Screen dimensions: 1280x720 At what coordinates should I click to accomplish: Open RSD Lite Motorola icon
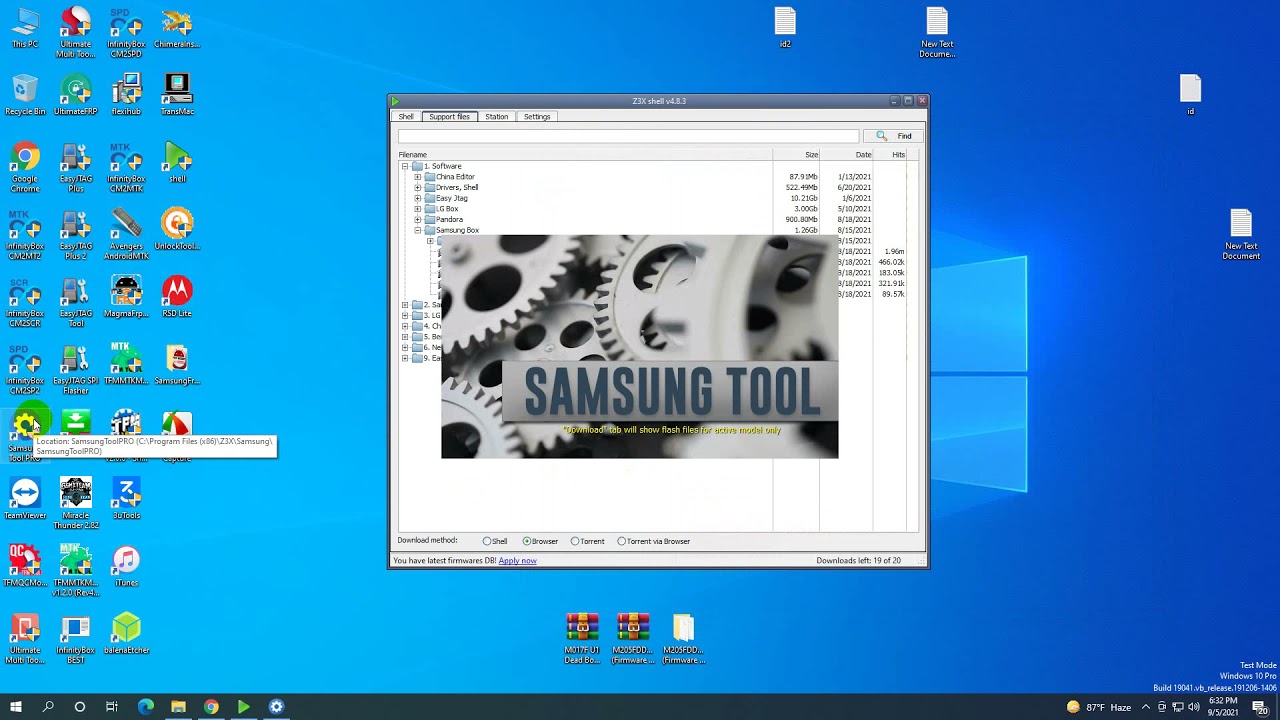click(x=177, y=297)
